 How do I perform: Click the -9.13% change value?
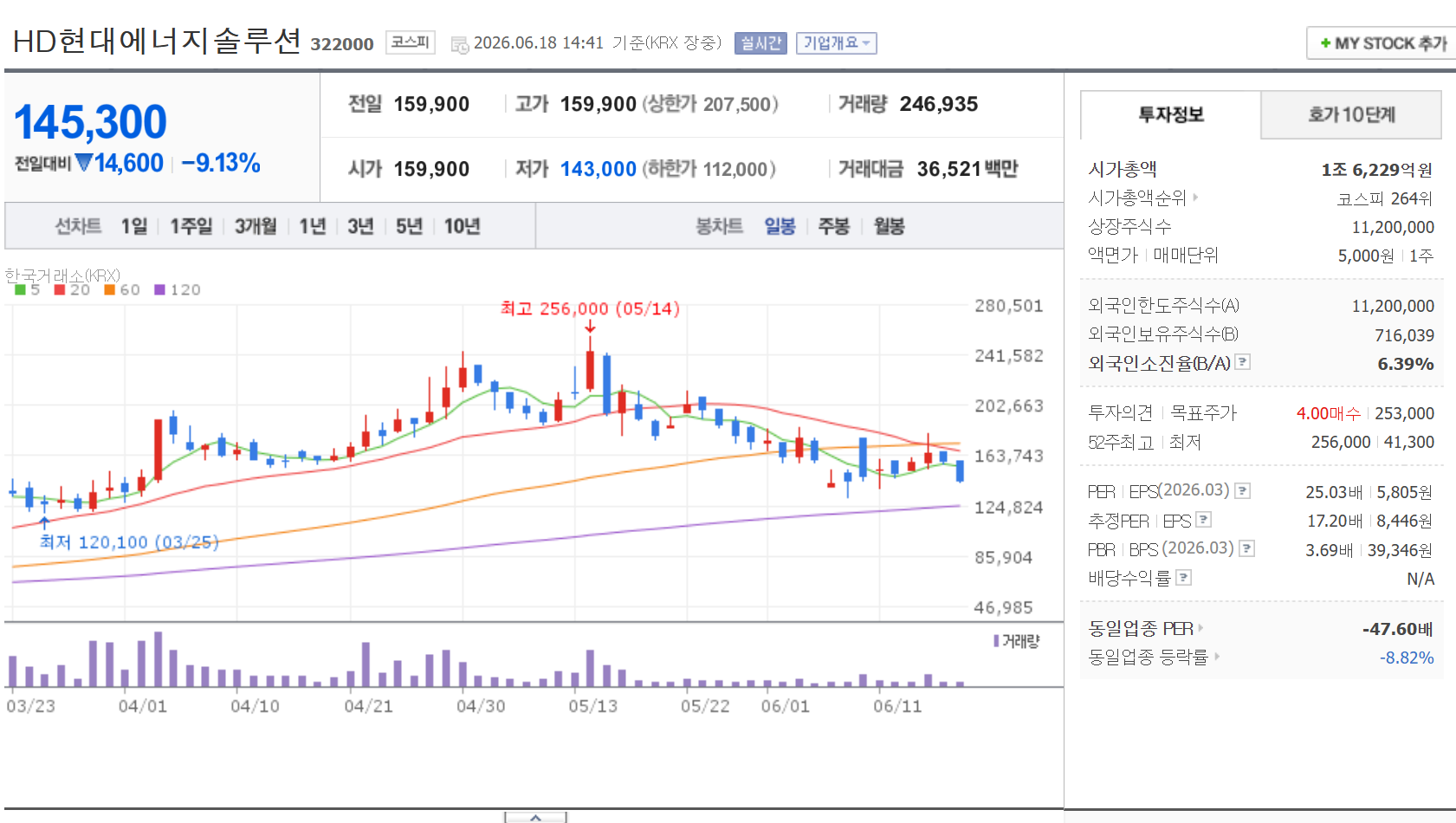(x=221, y=163)
